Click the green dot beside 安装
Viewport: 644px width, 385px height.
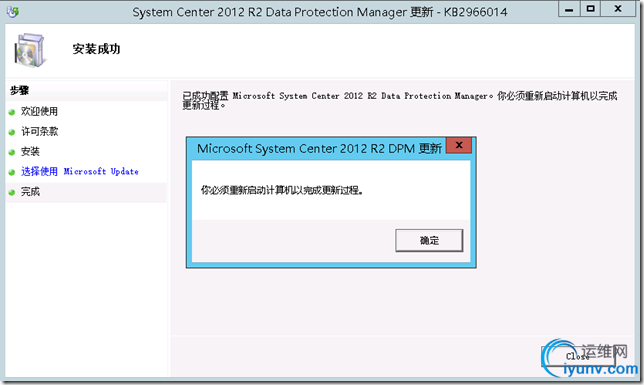pos(12,152)
